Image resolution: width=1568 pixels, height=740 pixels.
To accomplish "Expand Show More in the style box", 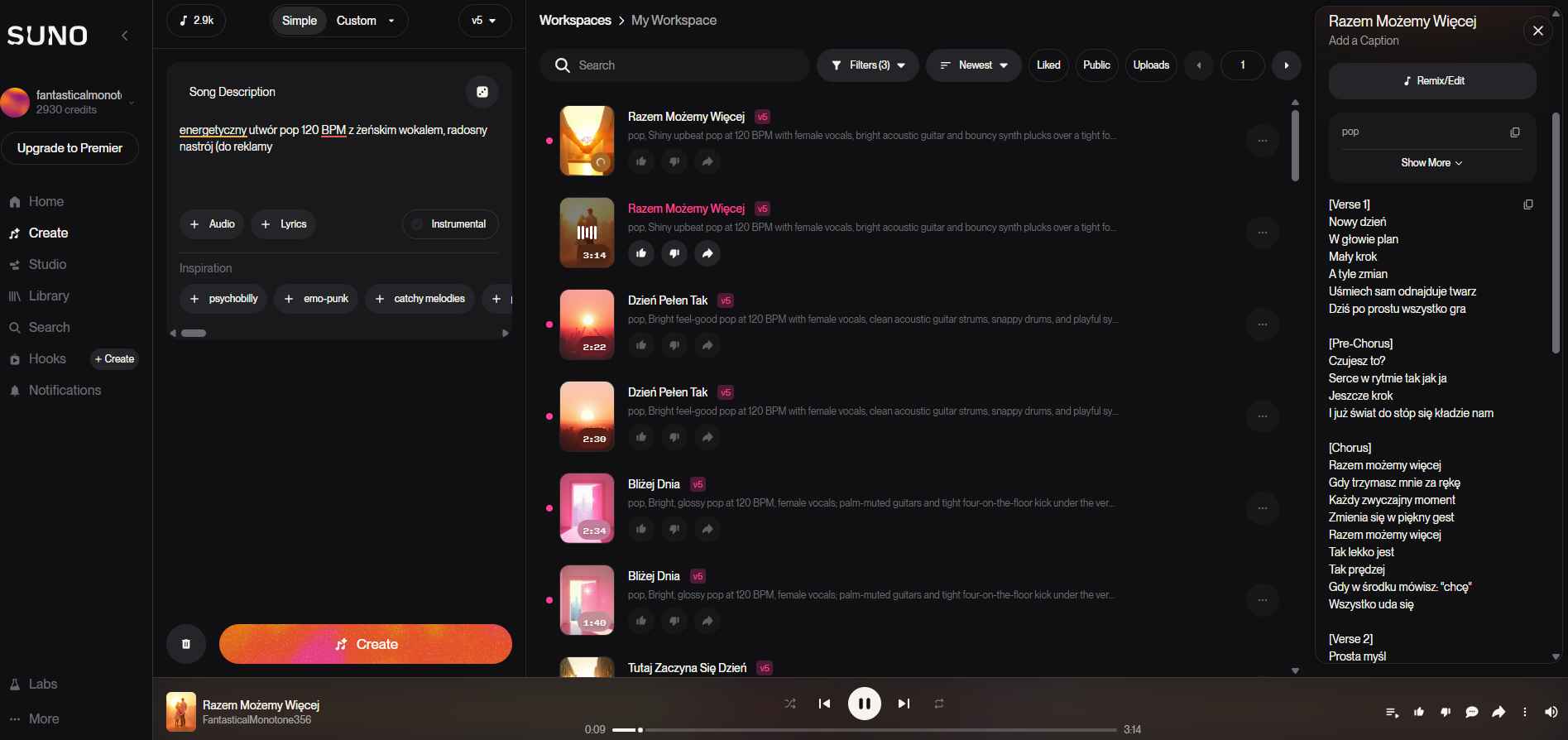I will (1431, 163).
